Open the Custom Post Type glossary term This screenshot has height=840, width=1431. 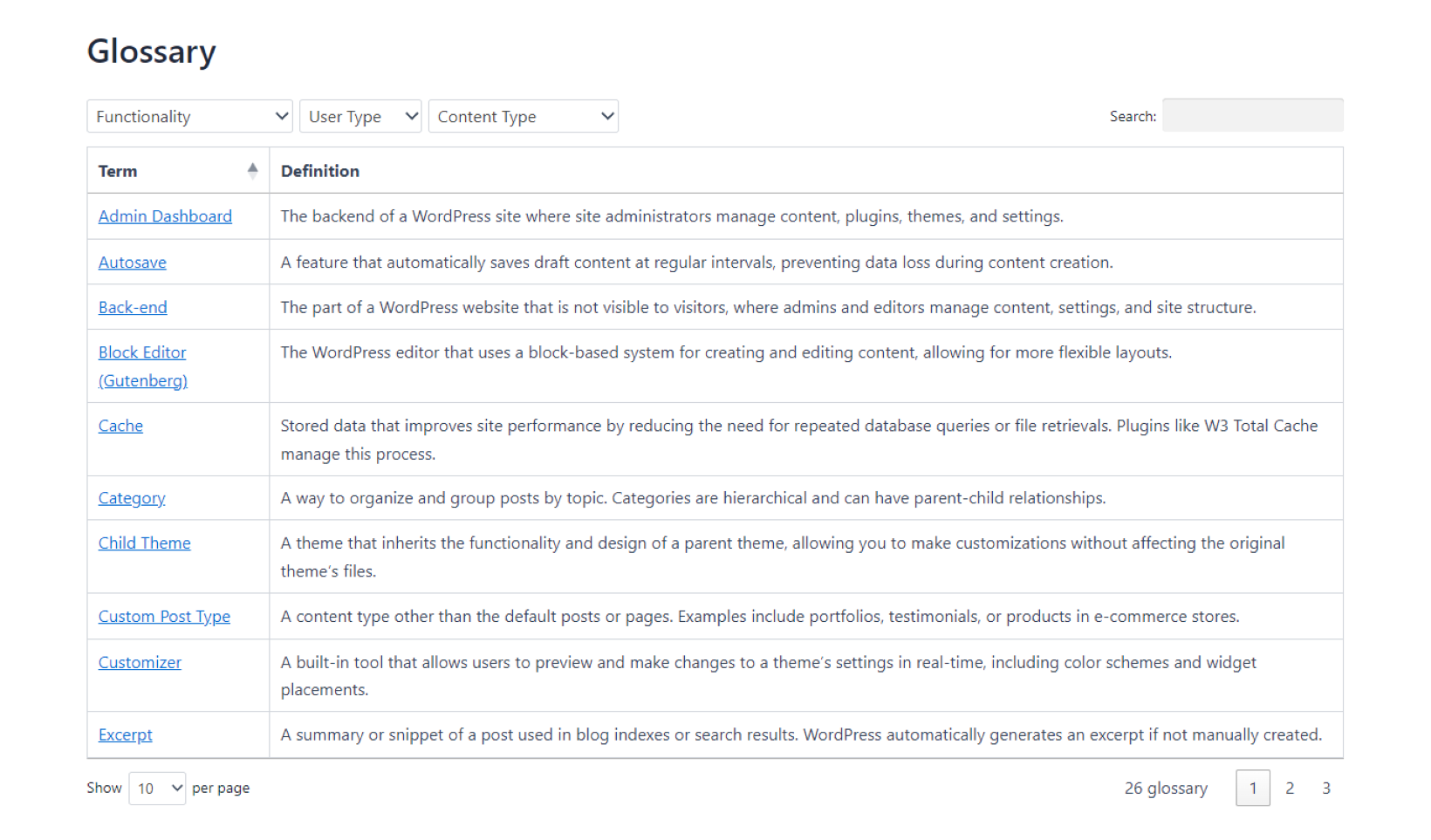(x=164, y=616)
